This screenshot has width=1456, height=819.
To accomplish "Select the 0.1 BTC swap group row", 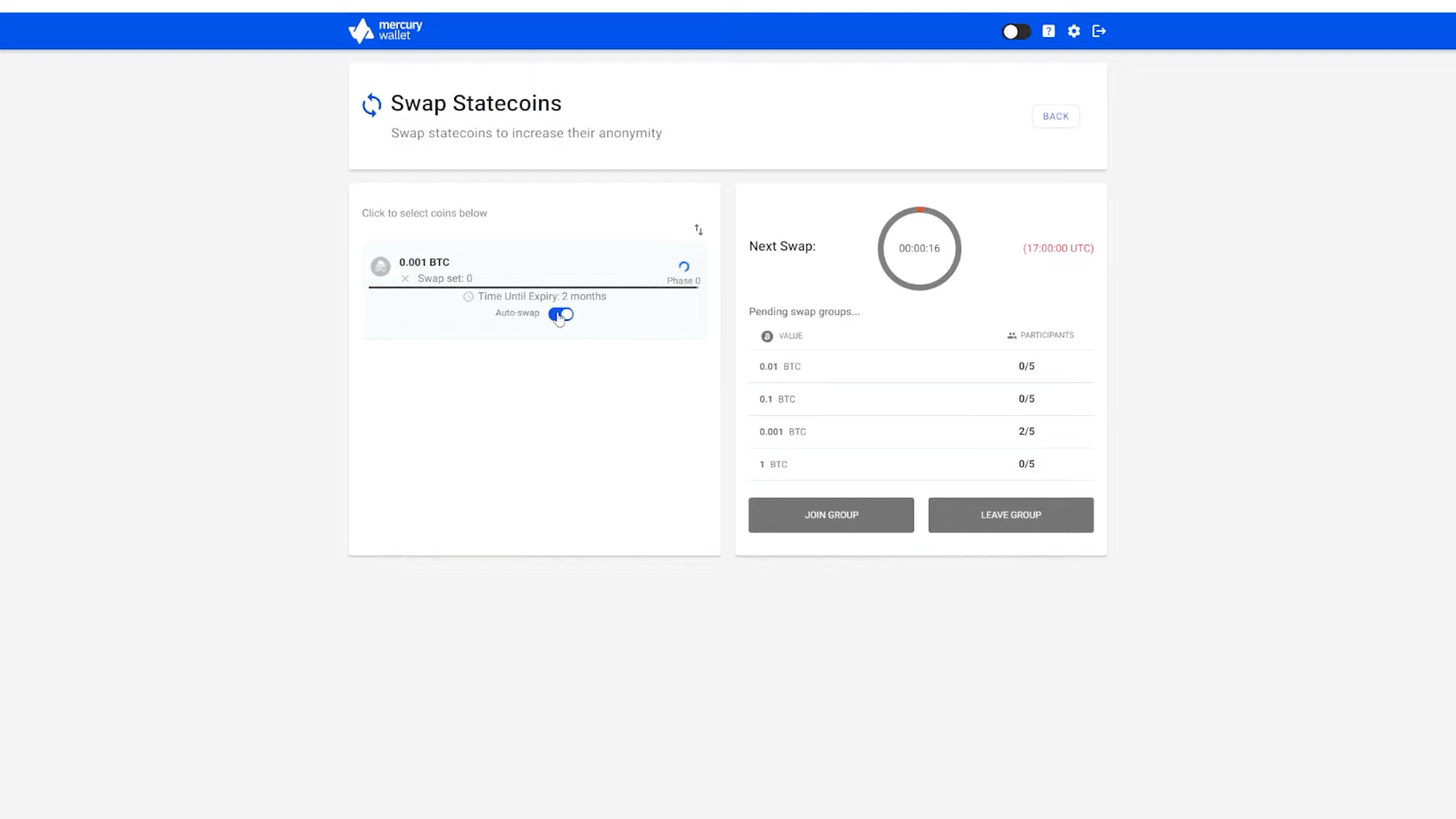I will 921,399.
